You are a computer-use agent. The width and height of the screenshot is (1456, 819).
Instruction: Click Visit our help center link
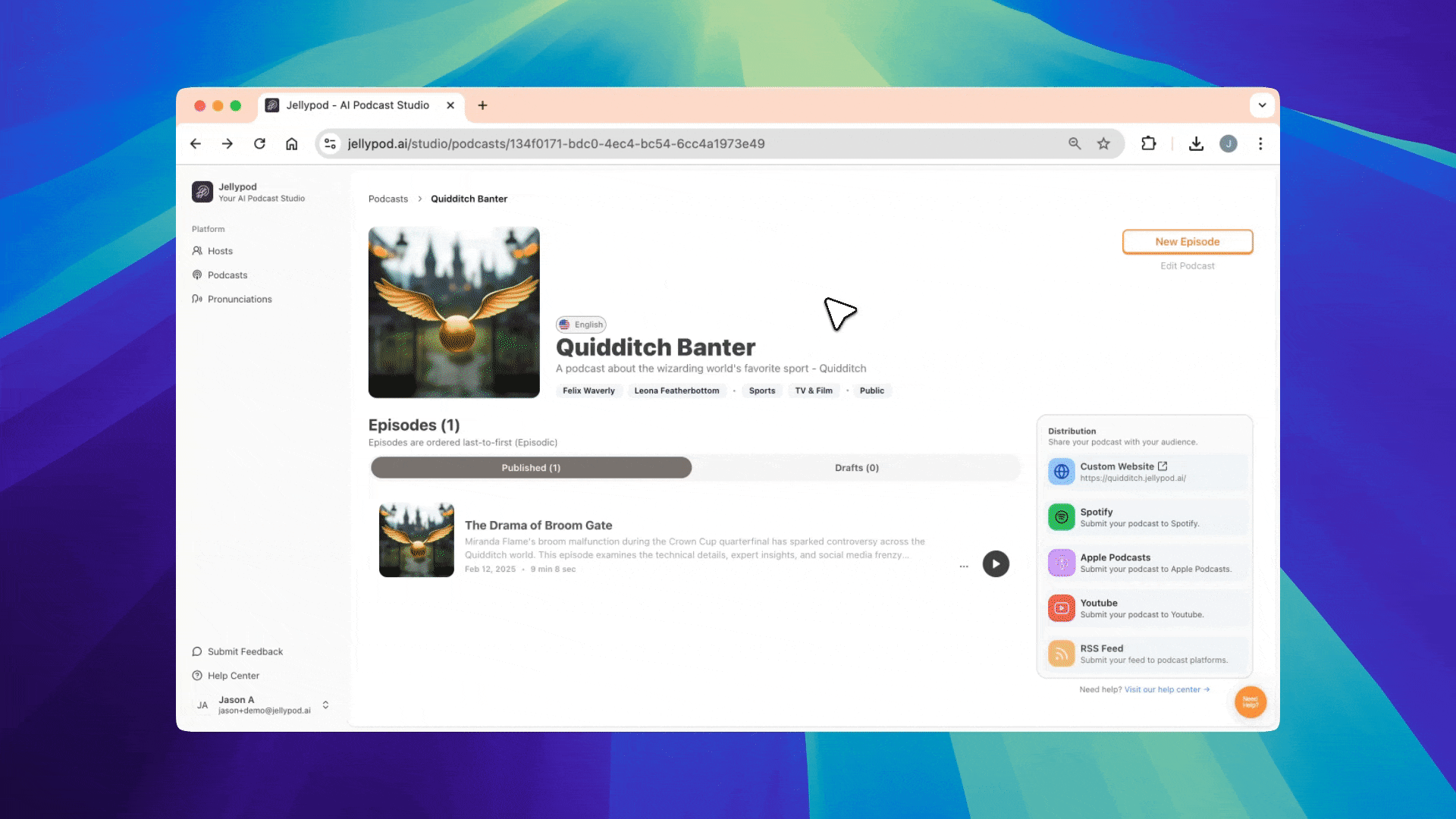pyautogui.click(x=1165, y=688)
